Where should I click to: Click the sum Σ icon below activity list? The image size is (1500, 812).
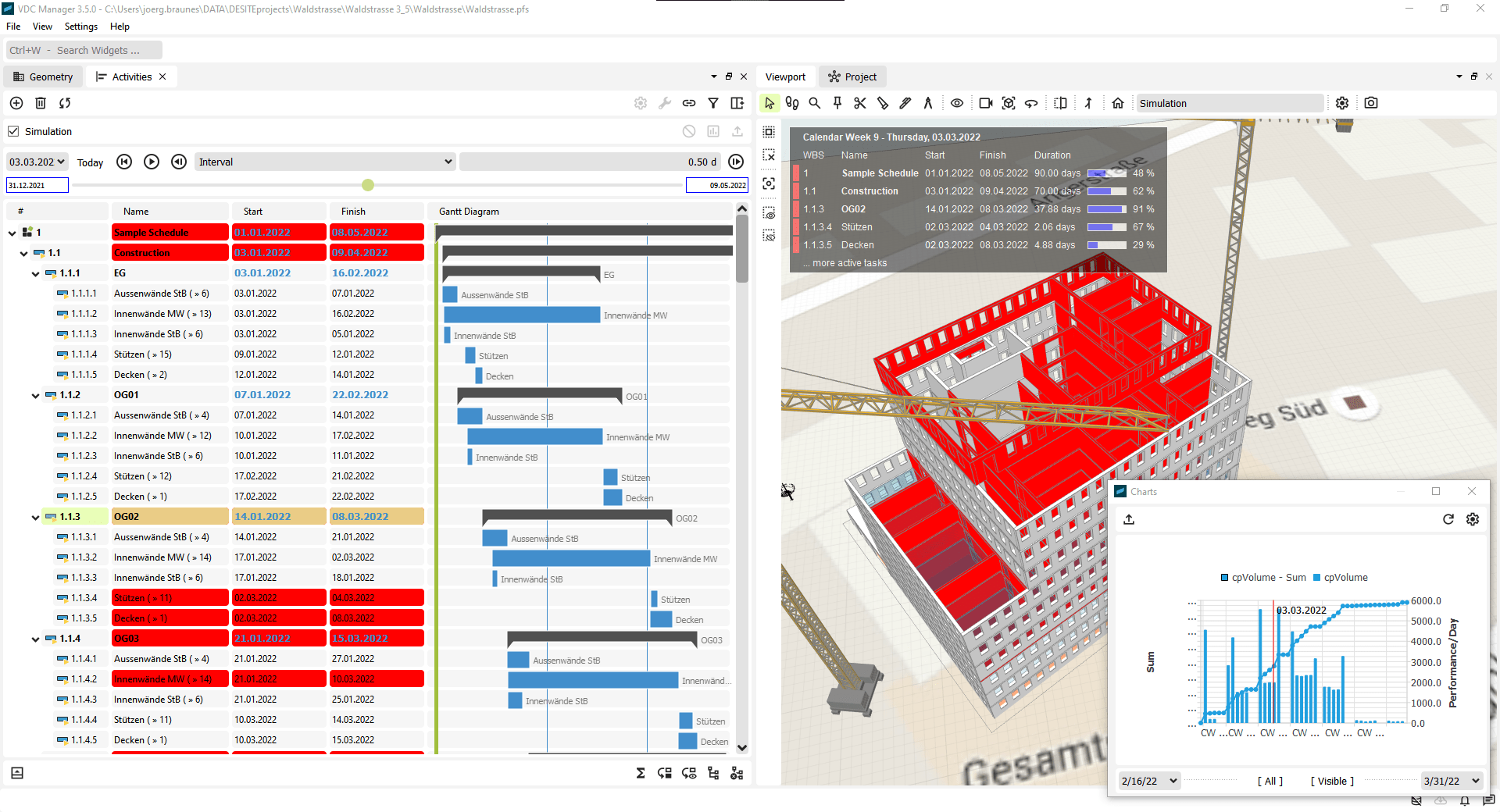click(x=640, y=773)
